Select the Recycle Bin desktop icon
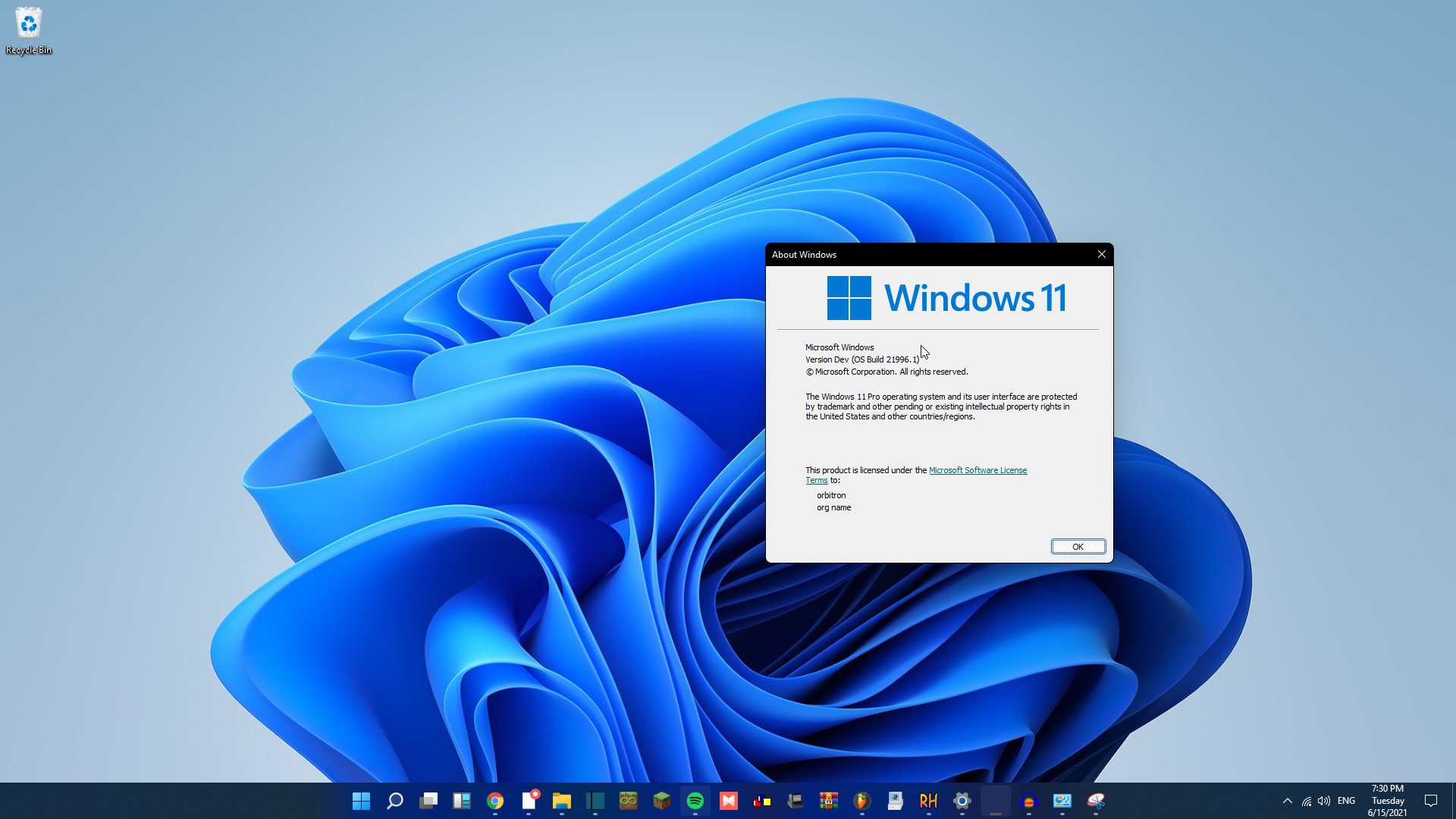 [29, 31]
